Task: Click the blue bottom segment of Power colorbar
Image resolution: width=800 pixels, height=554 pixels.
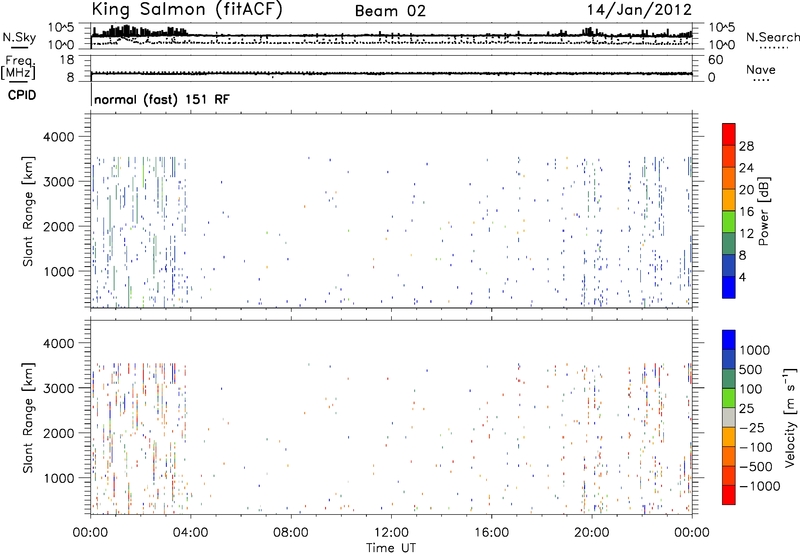Action: pyautogui.click(x=729, y=287)
